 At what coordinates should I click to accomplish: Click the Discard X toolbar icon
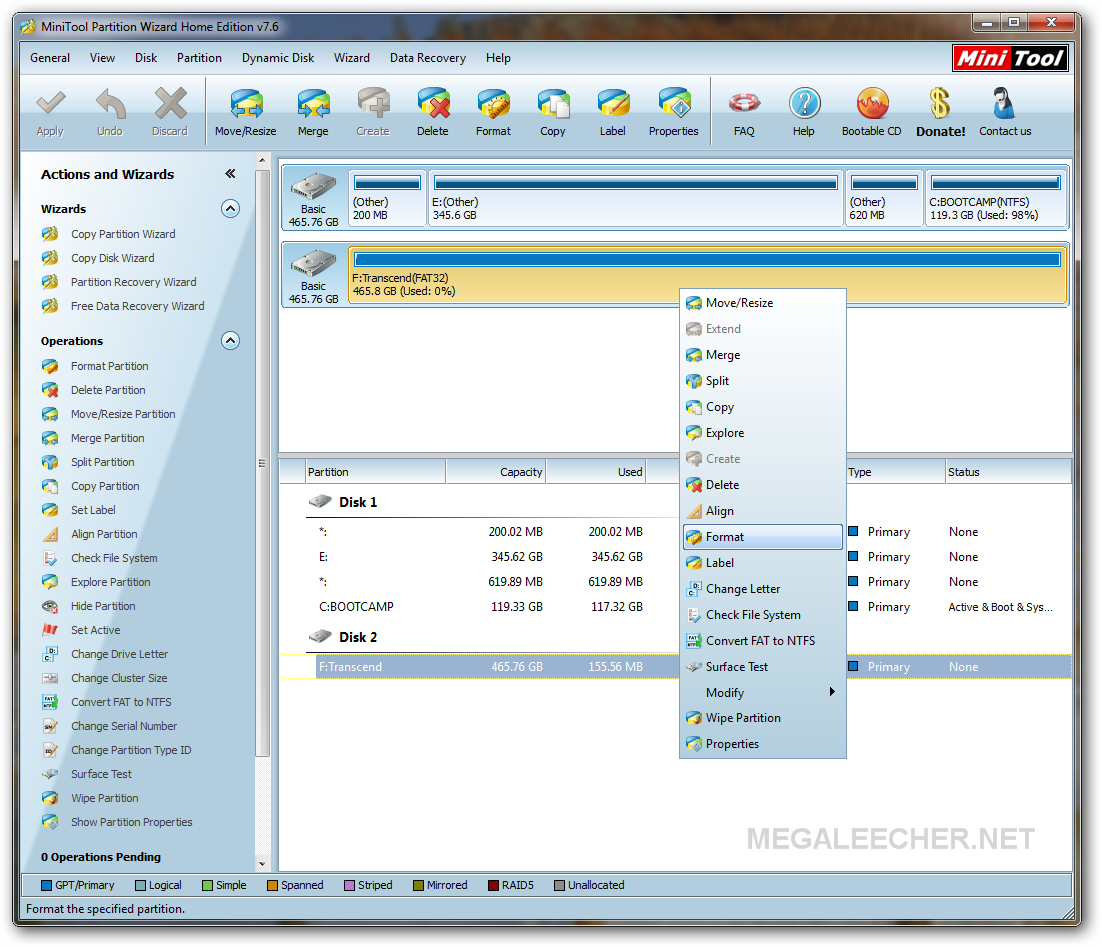click(170, 104)
